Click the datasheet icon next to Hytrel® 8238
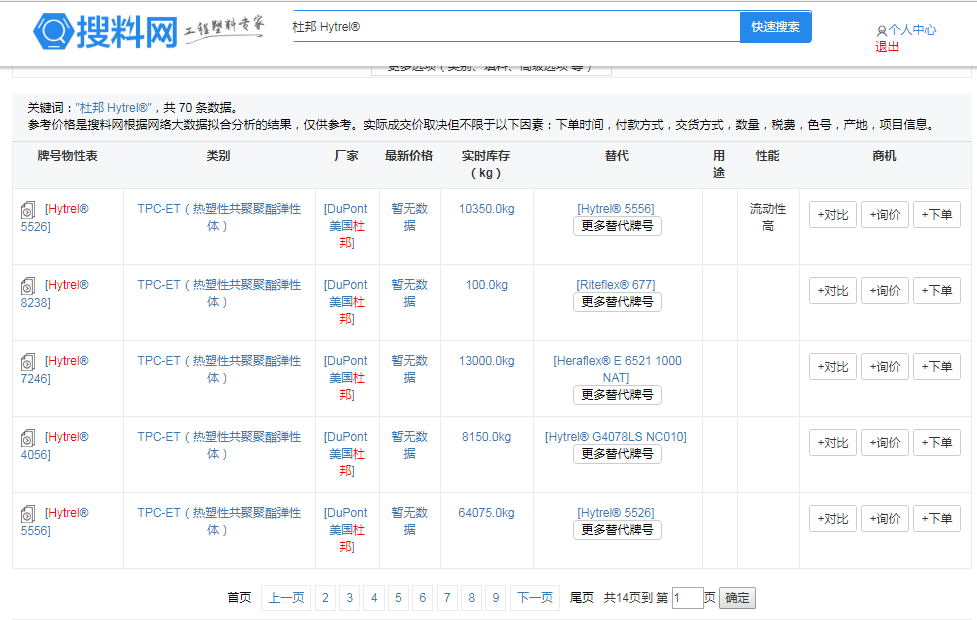This screenshot has width=977, height=620. coord(26,285)
